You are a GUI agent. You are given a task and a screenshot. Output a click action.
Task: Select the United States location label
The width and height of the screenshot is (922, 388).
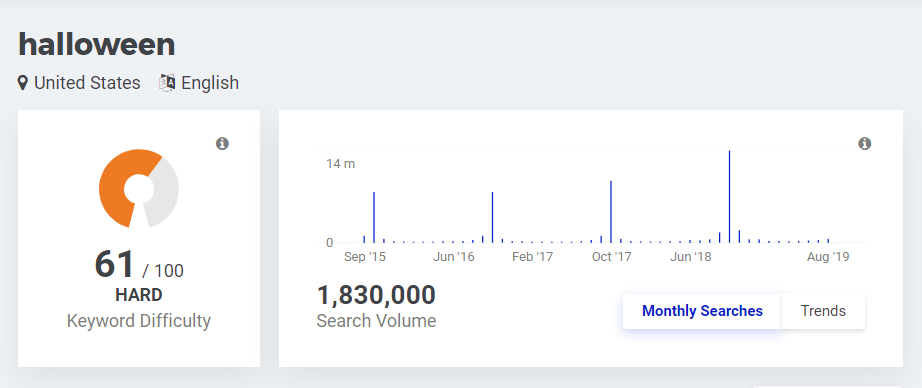pyautogui.click(x=87, y=83)
